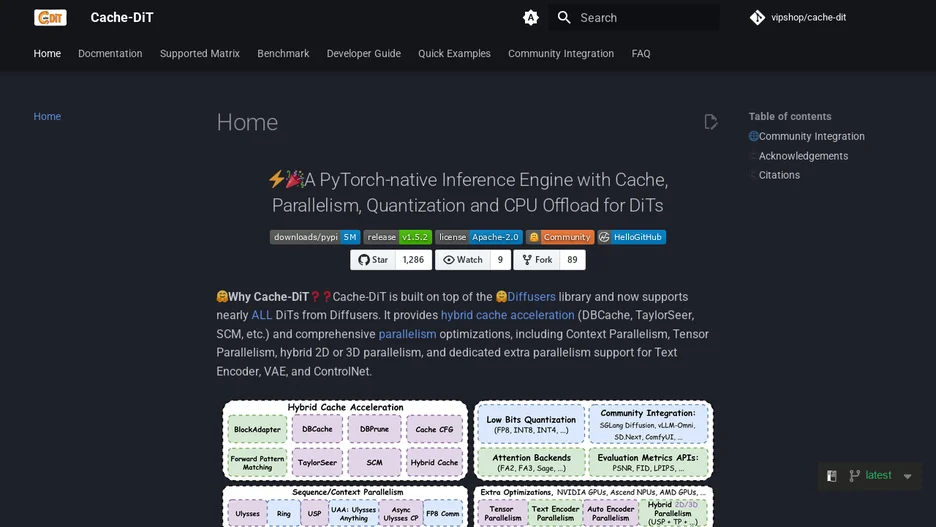Open the hybrid cache acceleration link

(507, 315)
